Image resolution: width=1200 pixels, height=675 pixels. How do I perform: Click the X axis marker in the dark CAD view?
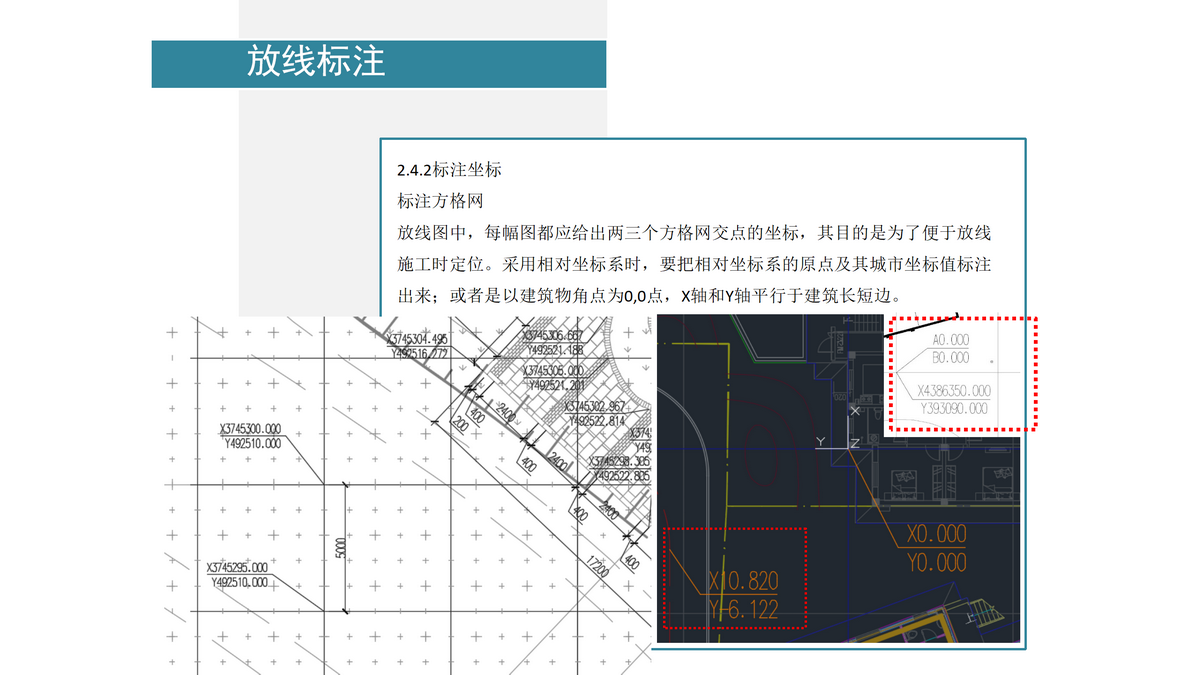[x=855, y=411]
